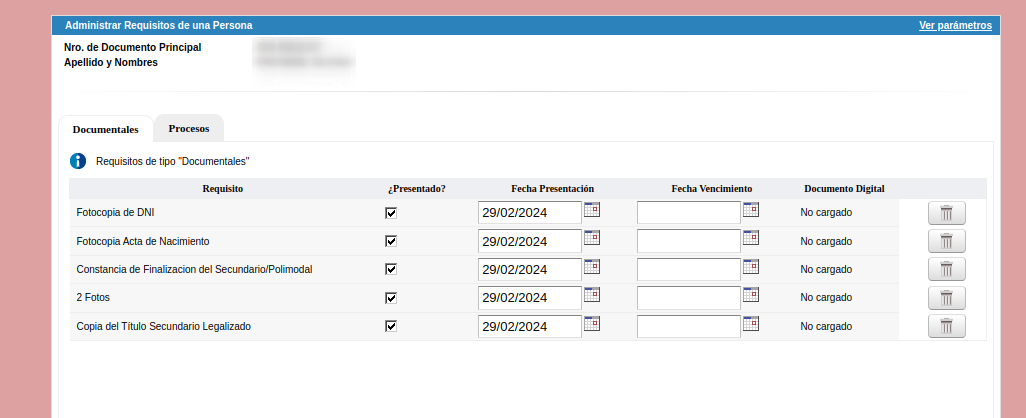
Task: Delete digital document for Fotocopia Acta de Nacimiento
Action: pos(946,241)
